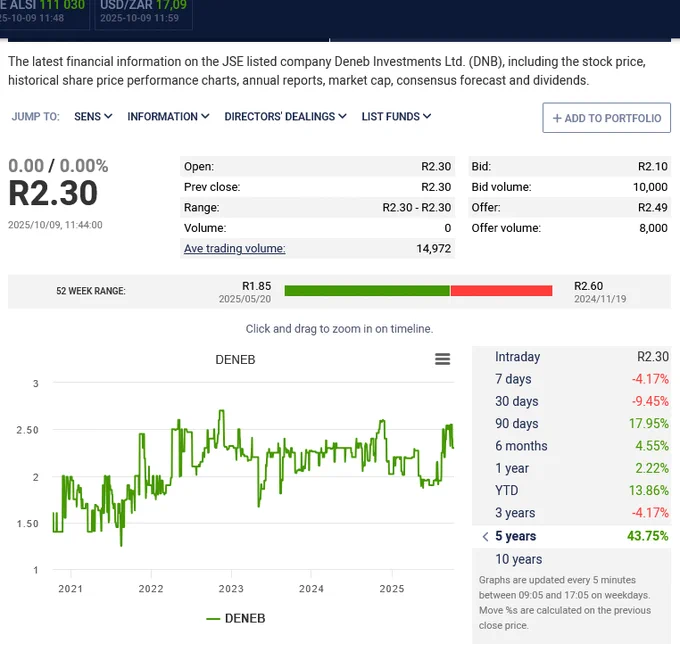Open the LIST FUNDS dropdown

396,116
